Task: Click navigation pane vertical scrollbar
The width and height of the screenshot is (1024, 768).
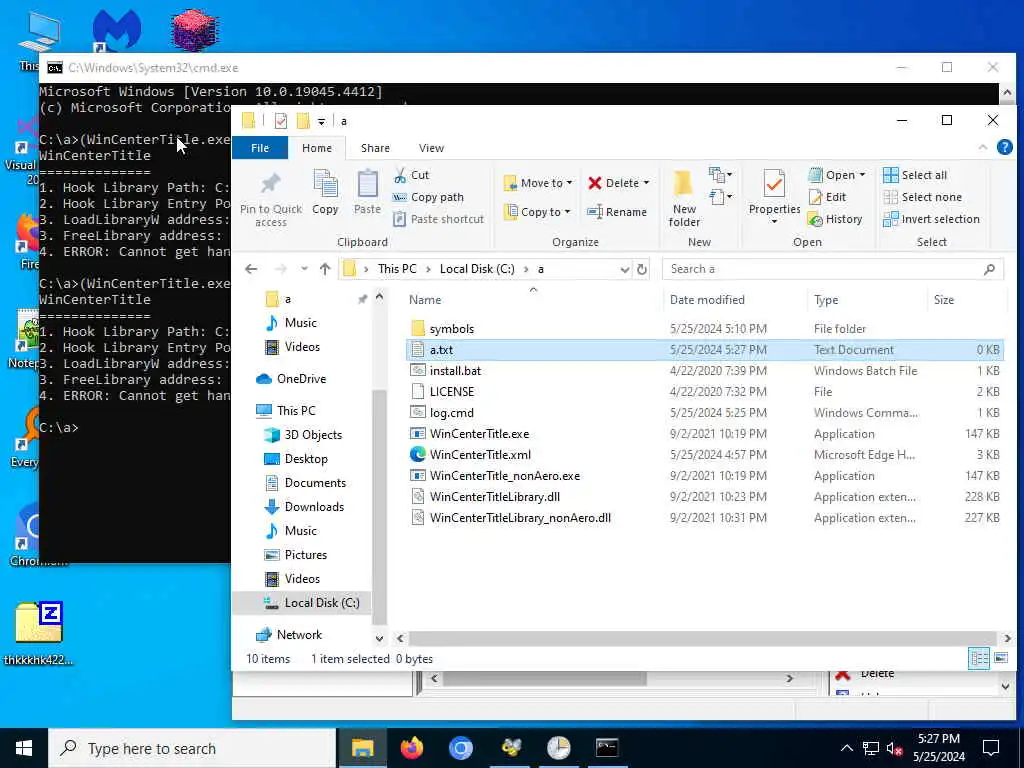Action: point(379,507)
